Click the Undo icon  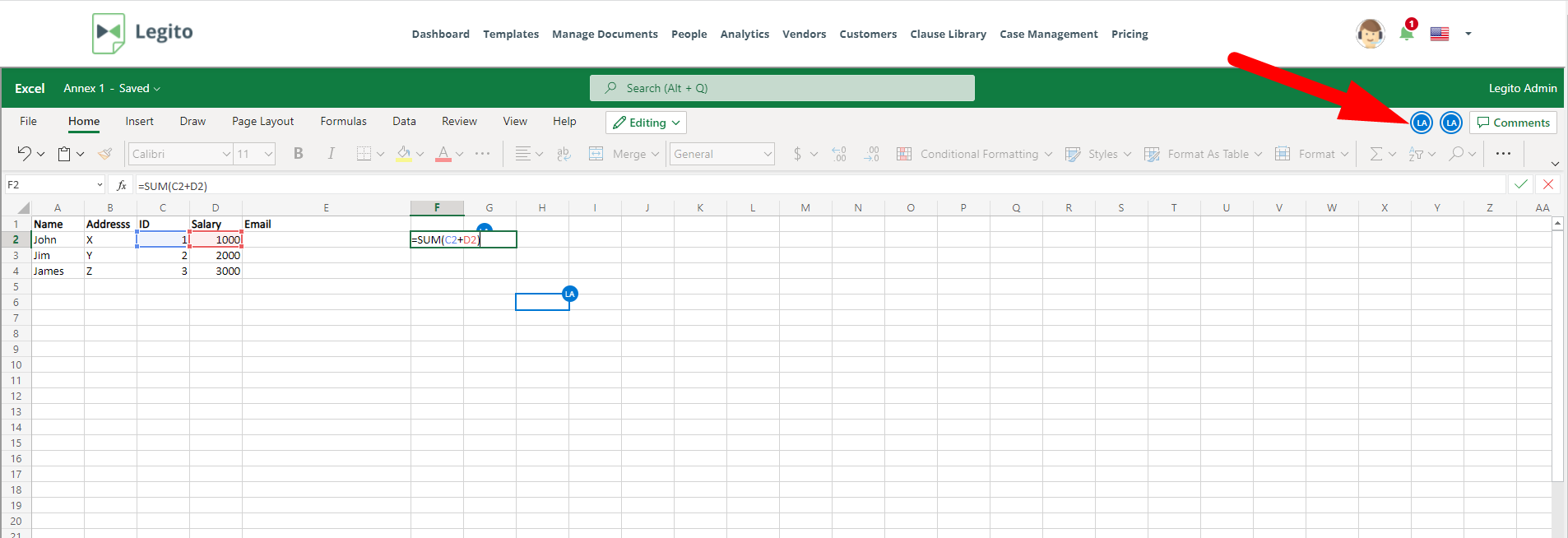coord(25,154)
